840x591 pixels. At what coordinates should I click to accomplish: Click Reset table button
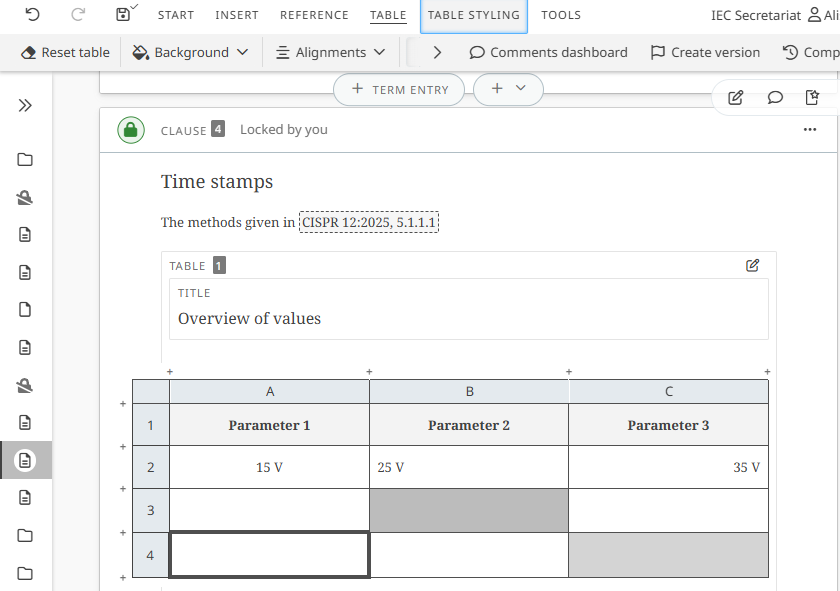click(x=65, y=53)
